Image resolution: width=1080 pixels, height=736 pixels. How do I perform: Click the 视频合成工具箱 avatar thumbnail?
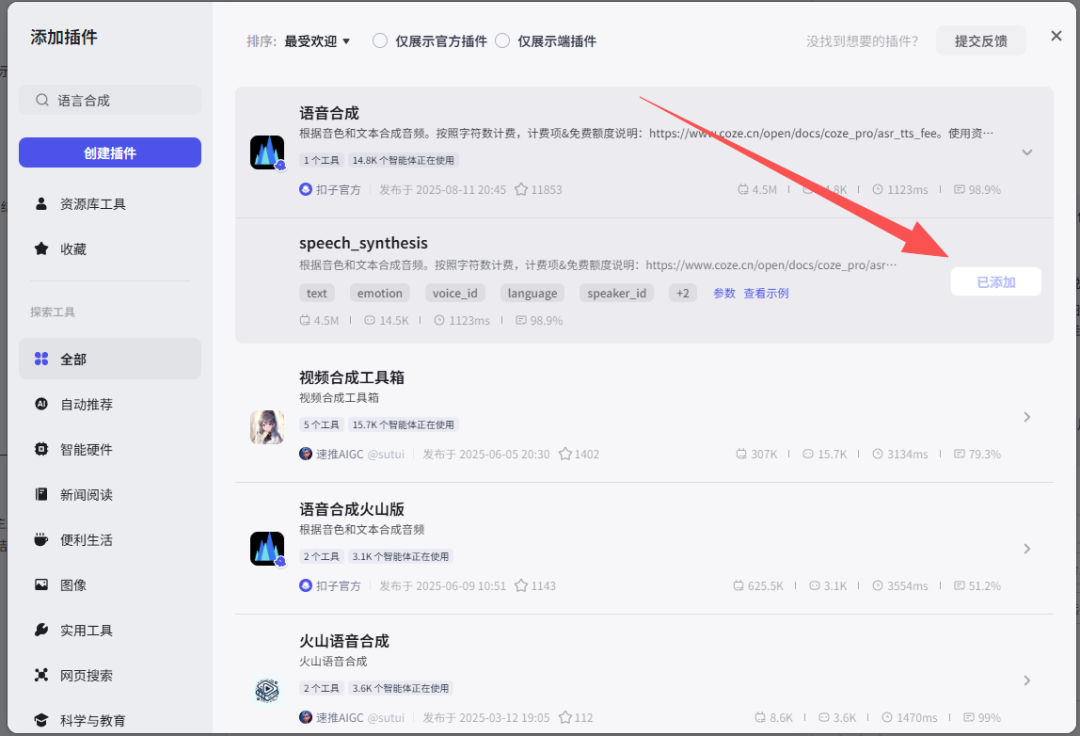(267, 427)
